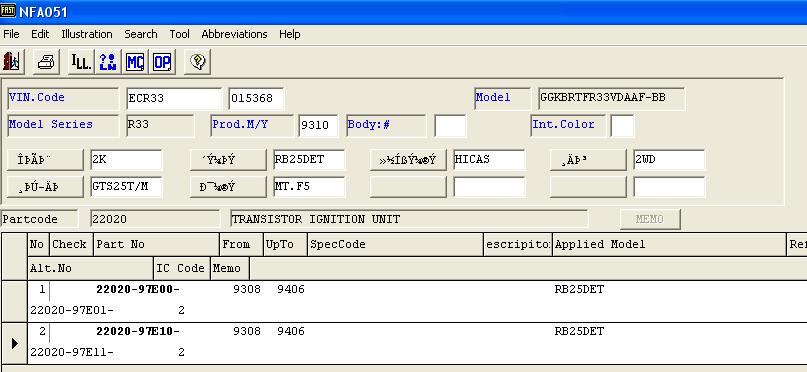
Task: Click the Model field GGKBRTFR33VDAAF-BB
Action: 611,98
